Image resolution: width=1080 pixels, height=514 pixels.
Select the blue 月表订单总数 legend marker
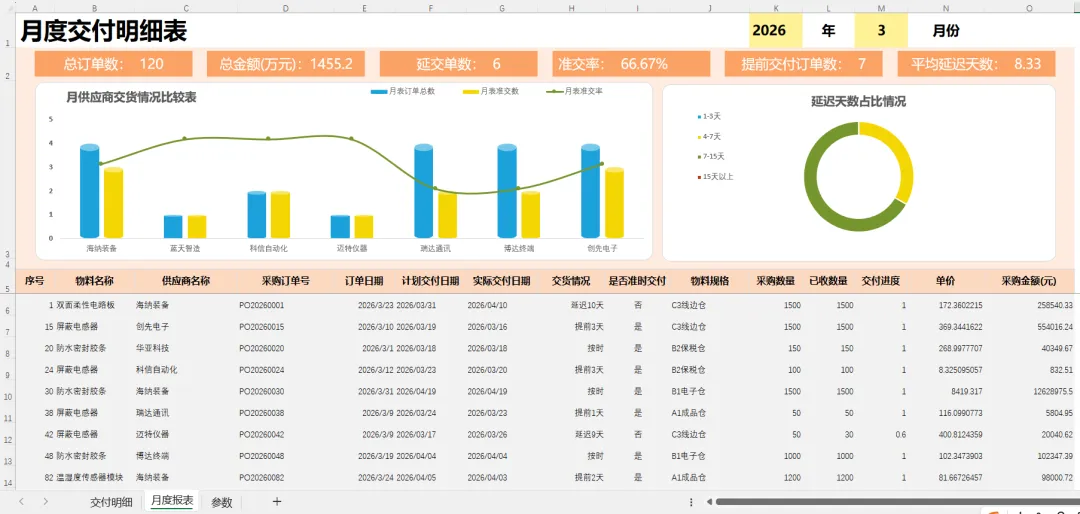click(378, 91)
